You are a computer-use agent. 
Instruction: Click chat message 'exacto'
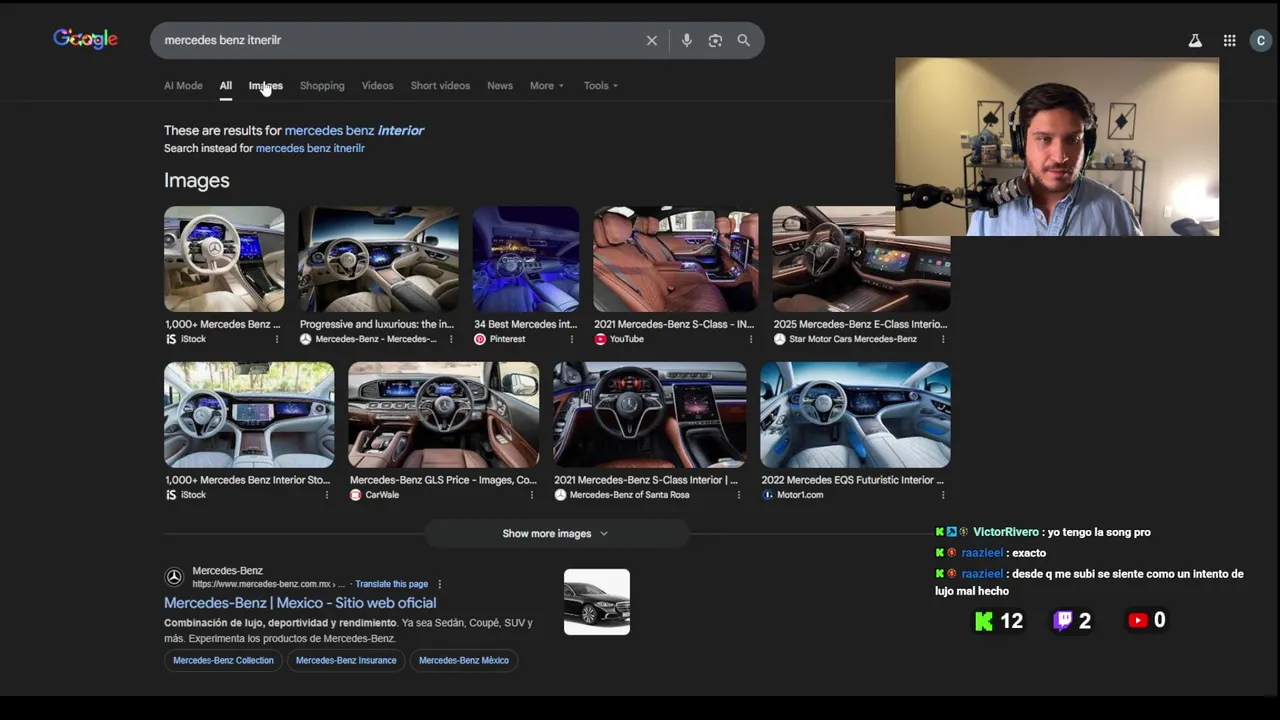click(x=1029, y=553)
